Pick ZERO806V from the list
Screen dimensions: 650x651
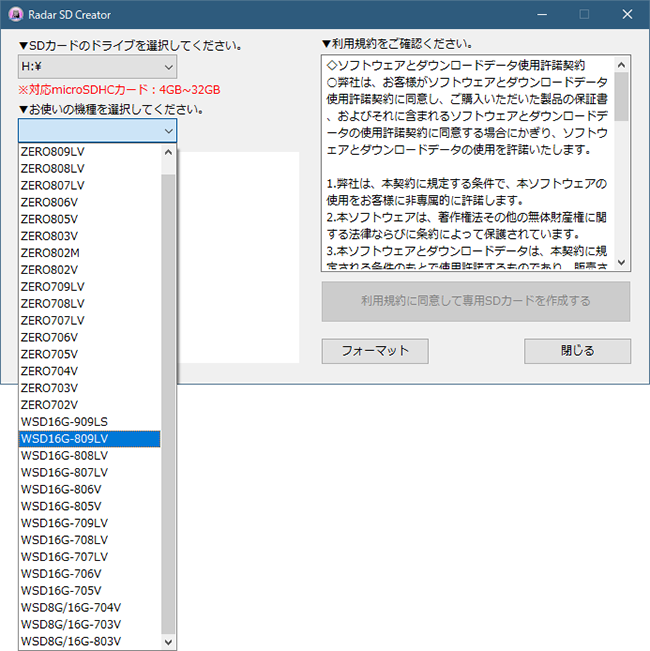point(89,203)
